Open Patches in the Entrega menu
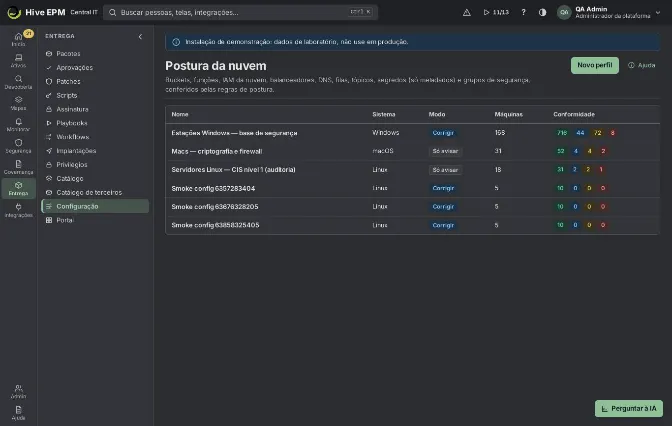This screenshot has height=426, width=672. (95, 81)
